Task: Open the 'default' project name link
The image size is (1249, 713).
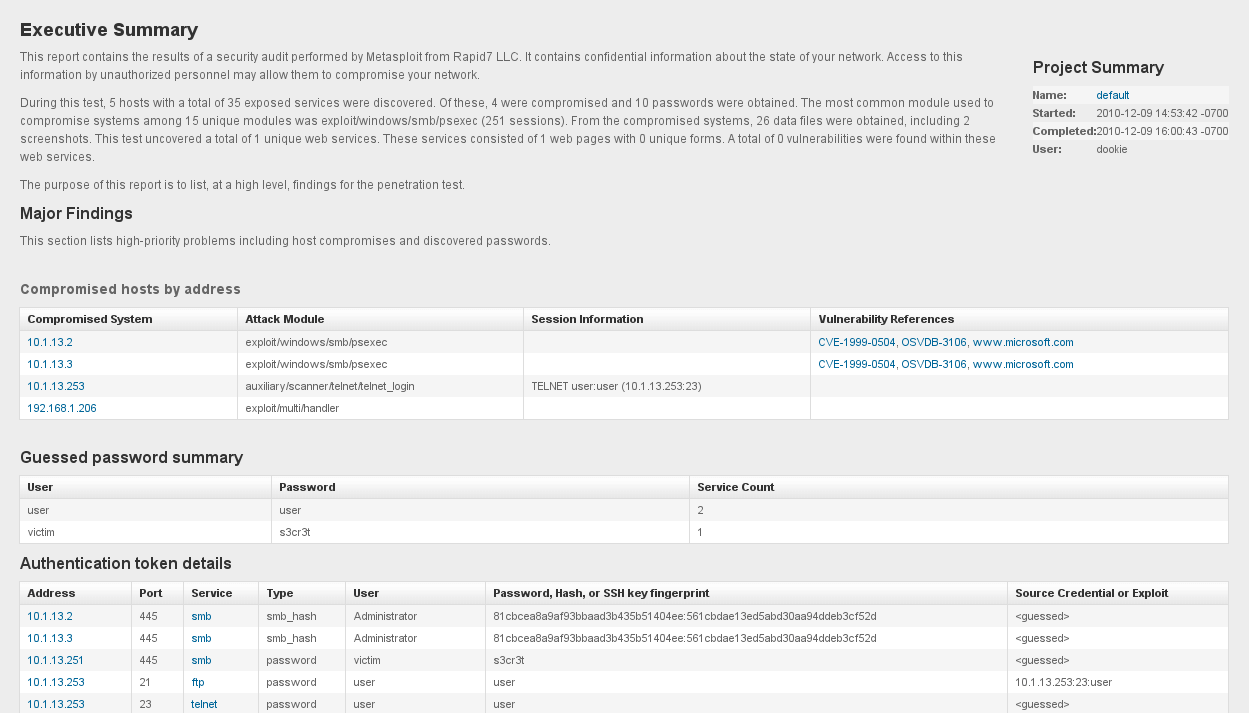Action: [x=1112, y=95]
